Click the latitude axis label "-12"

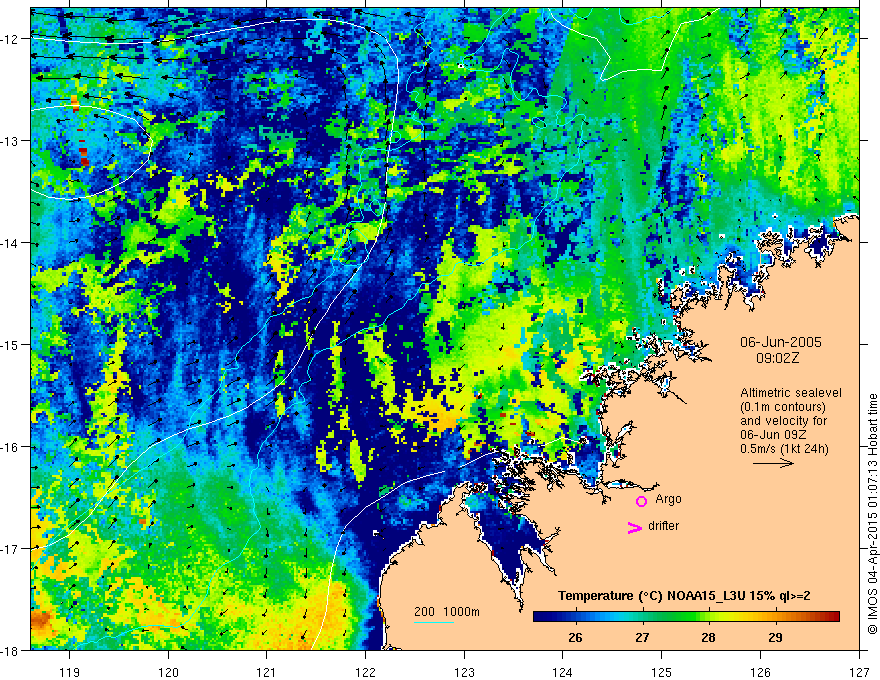pos(12,39)
